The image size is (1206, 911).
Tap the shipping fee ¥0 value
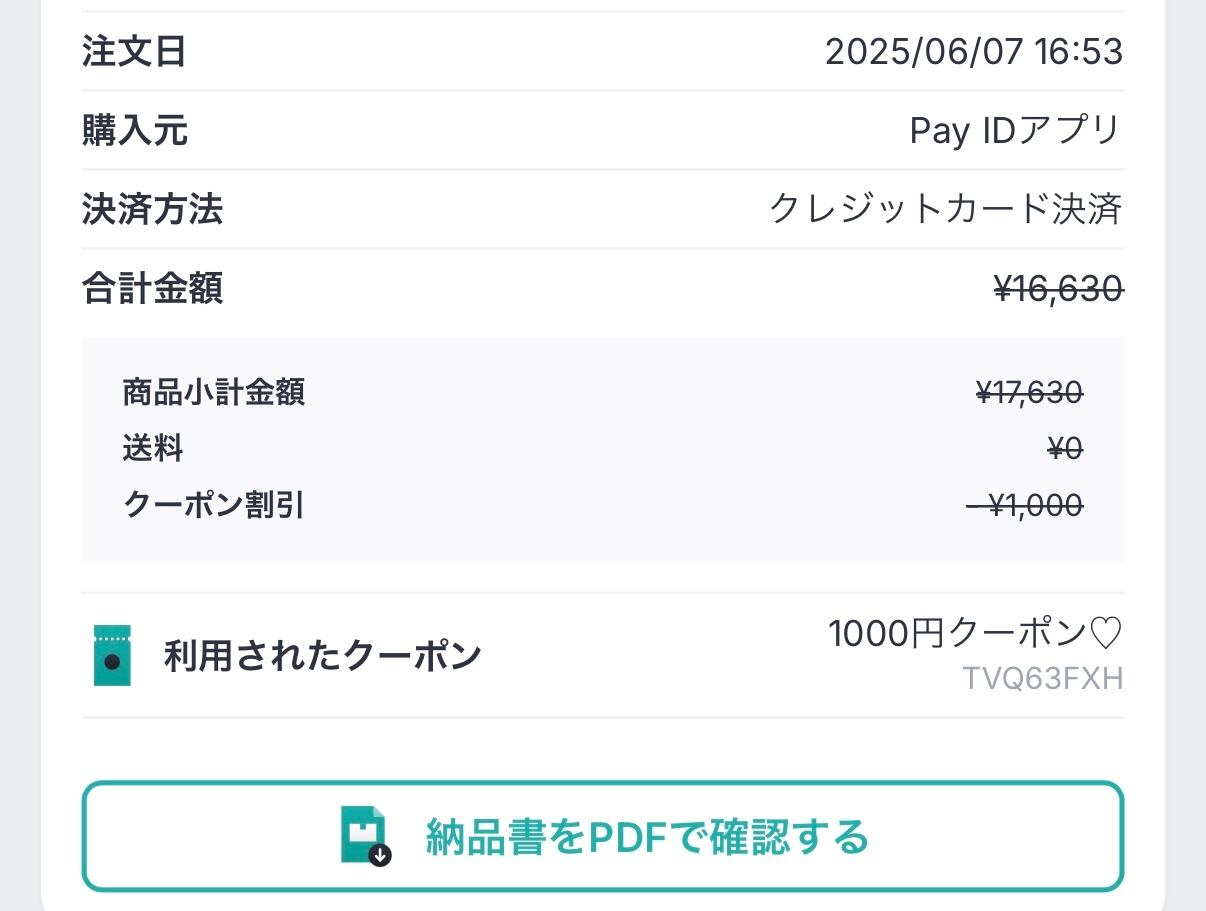[1065, 449]
